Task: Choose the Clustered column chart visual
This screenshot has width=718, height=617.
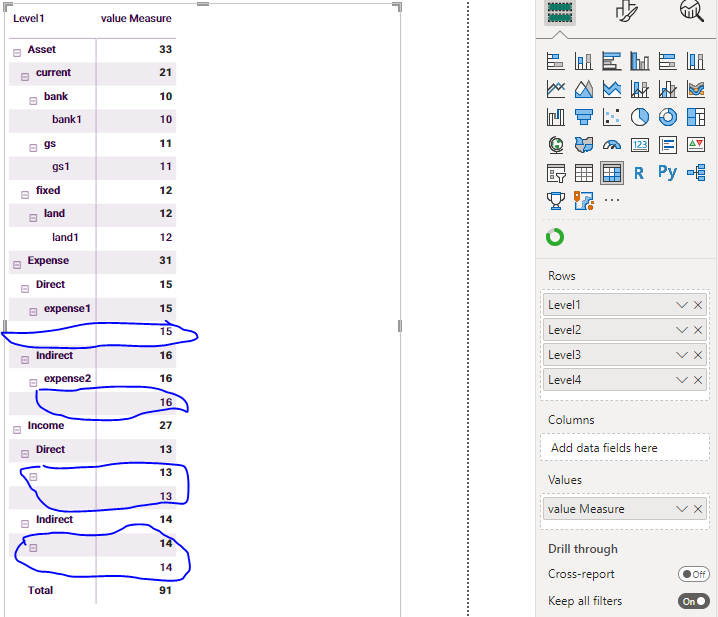Action: [640, 61]
